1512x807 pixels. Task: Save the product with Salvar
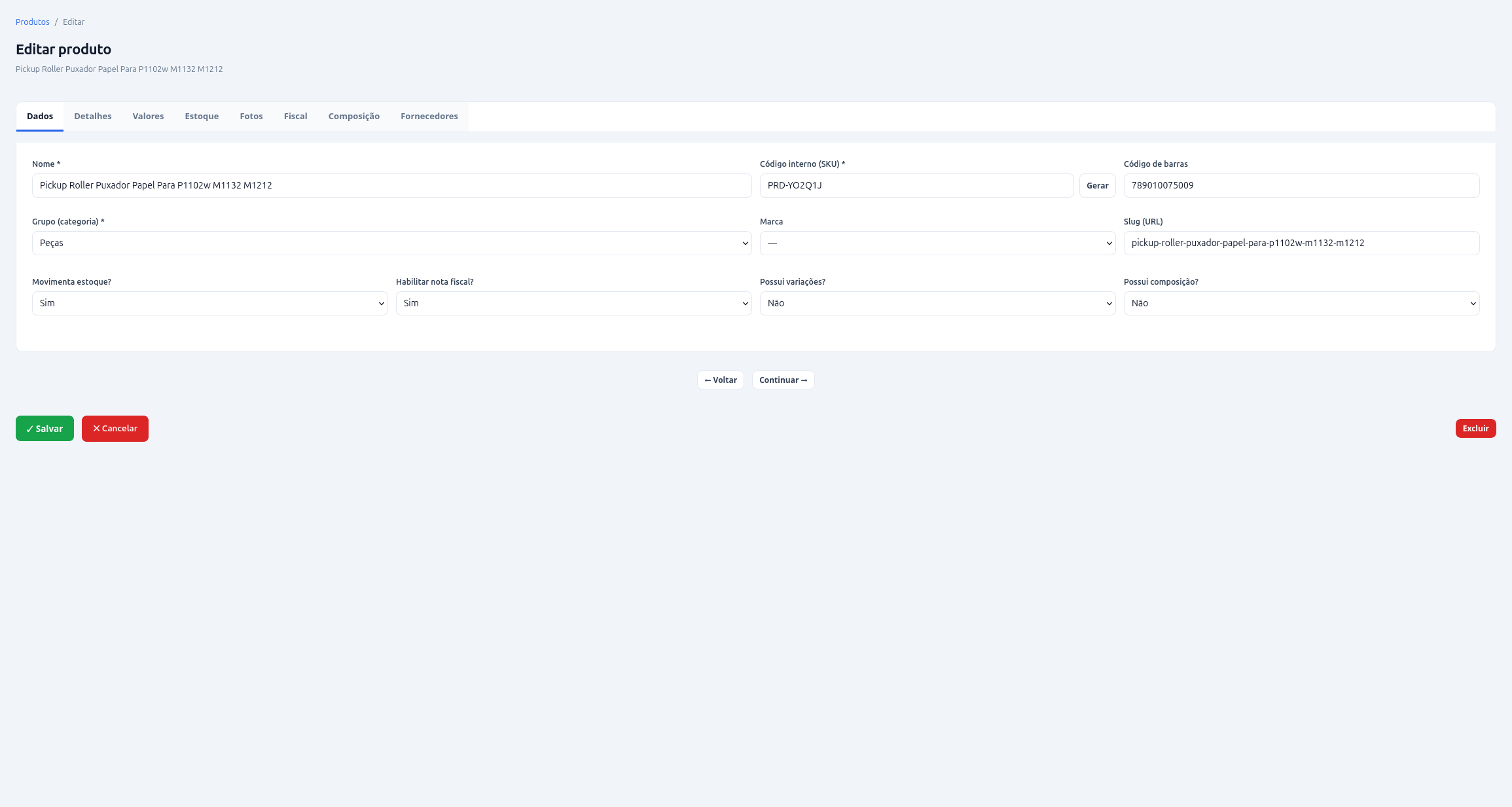click(x=45, y=429)
